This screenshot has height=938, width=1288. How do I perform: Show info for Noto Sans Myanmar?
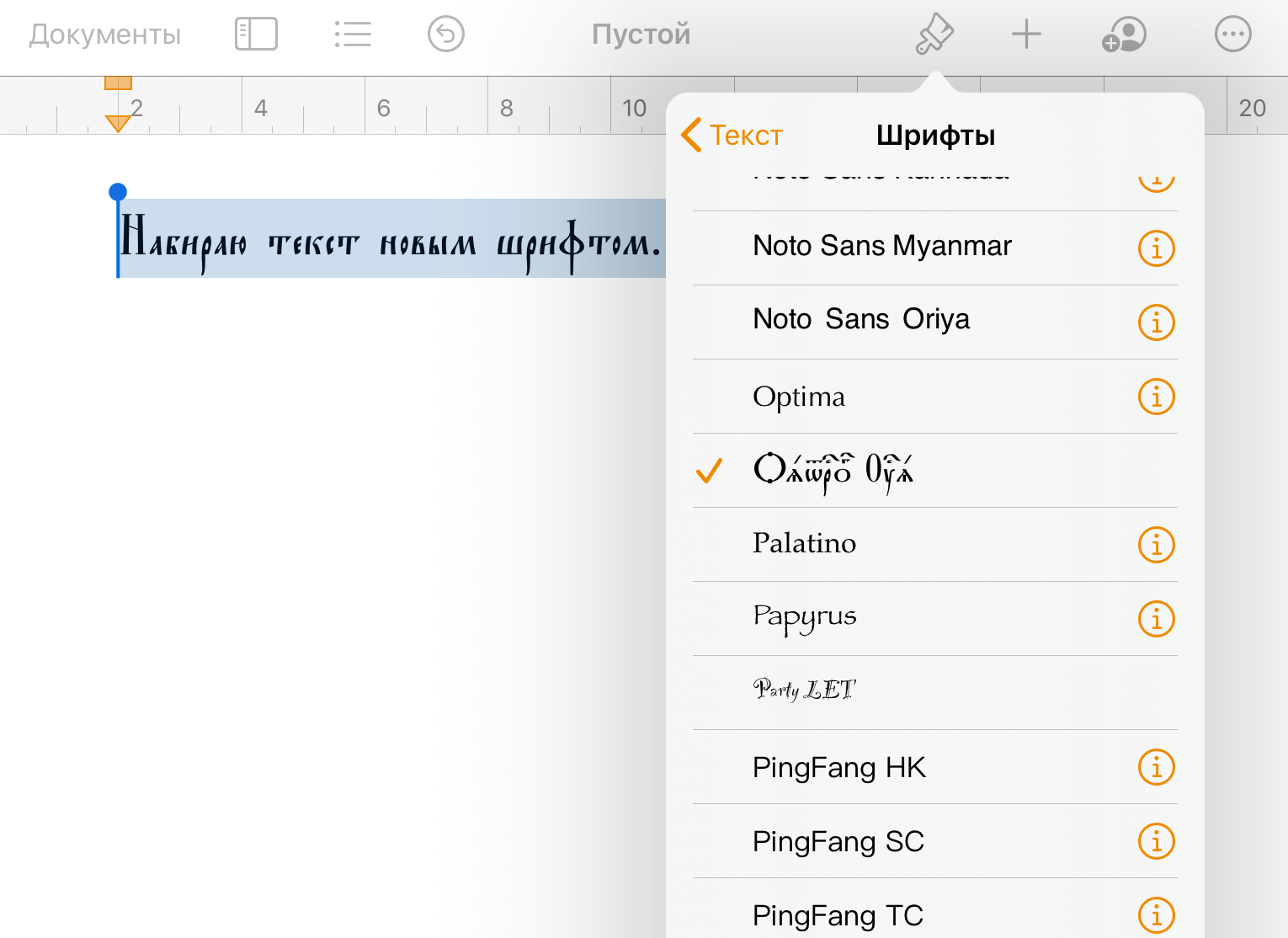(x=1156, y=248)
